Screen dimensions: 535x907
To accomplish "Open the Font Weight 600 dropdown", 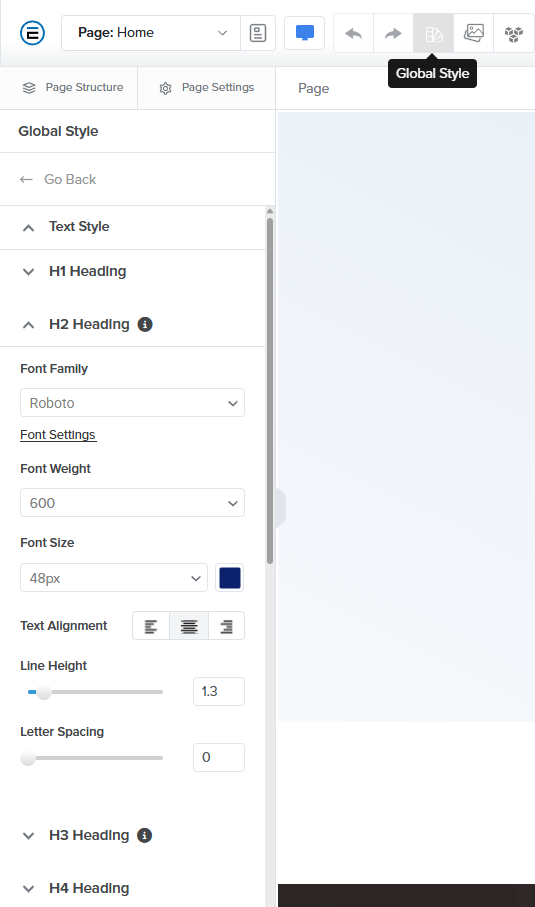I will pyautogui.click(x=132, y=503).
